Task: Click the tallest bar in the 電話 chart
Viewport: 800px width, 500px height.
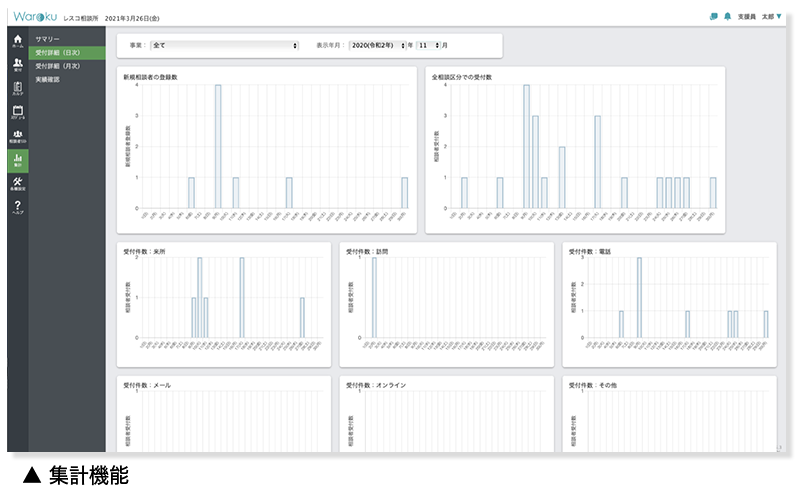Action: (639, 297)
